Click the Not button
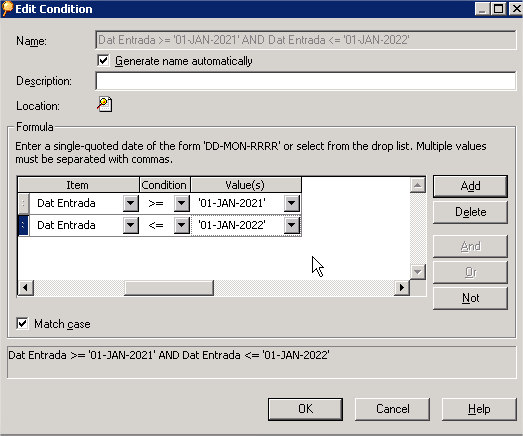Screen dimensions: 523x436 (x=470, y=298)
